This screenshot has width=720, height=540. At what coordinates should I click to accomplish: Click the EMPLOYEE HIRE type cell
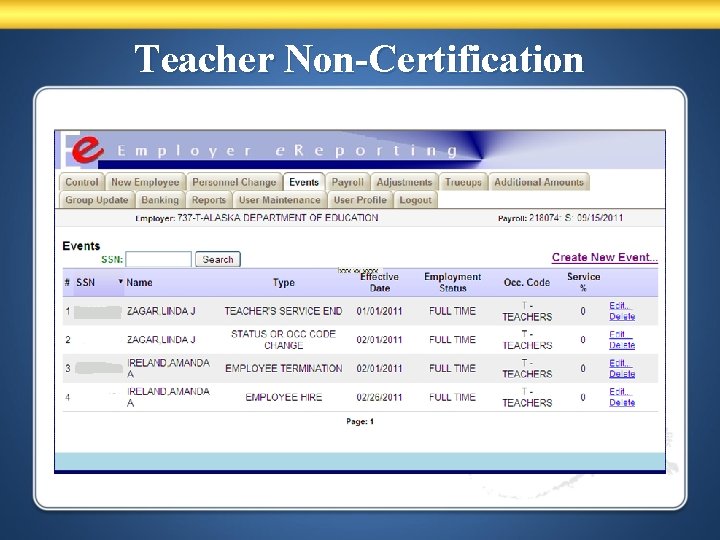pos(283,397)
